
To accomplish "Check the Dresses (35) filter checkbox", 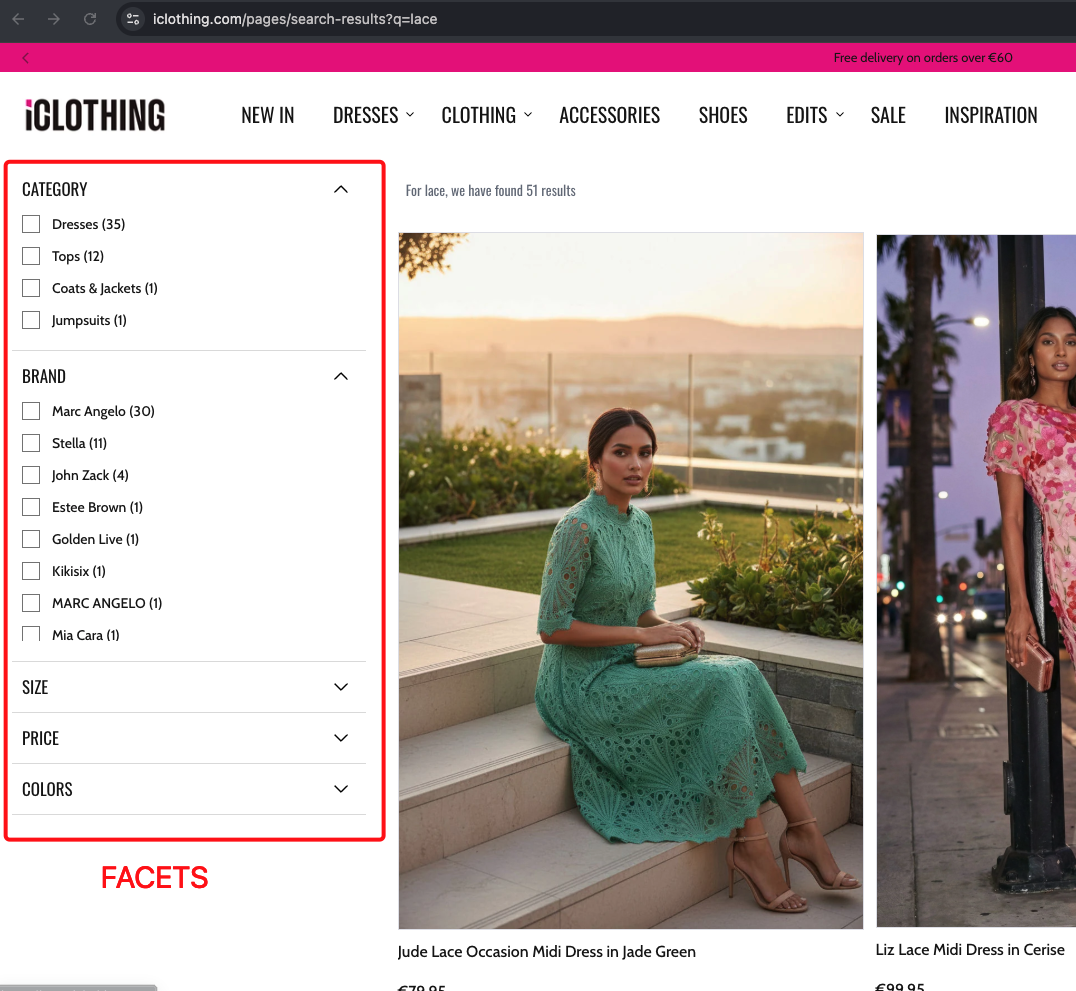I will 30,224.
